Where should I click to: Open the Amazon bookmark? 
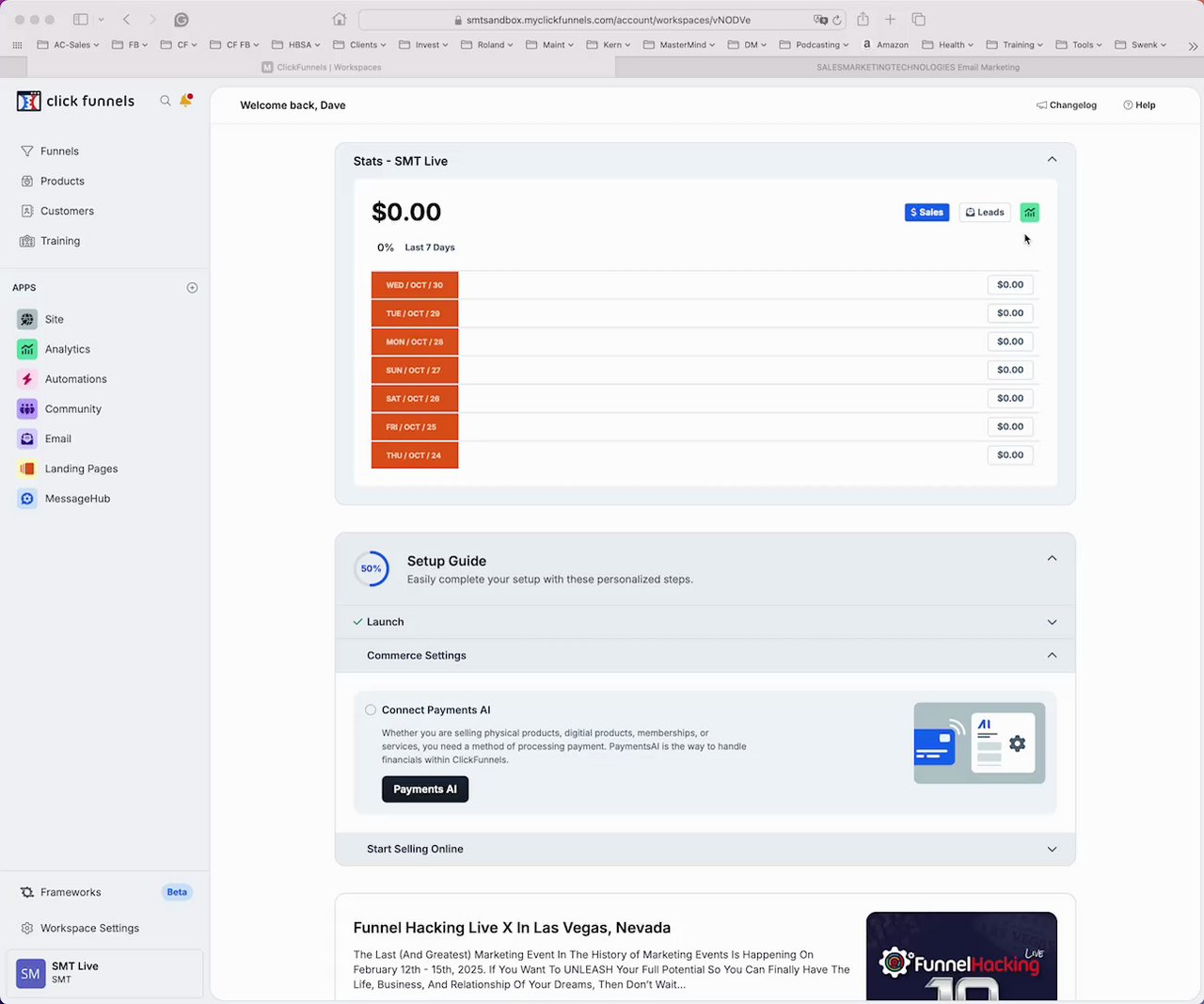click(885, 44)
